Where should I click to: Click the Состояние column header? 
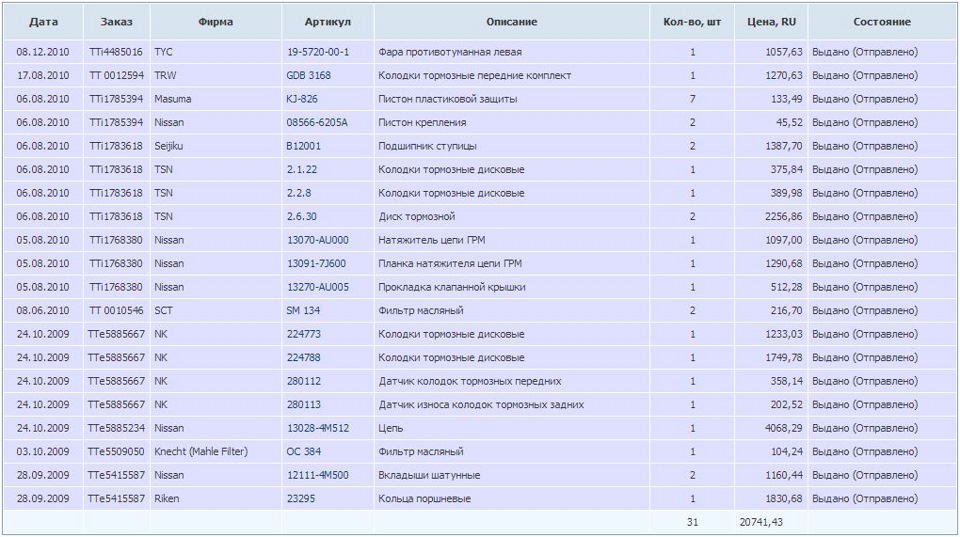point(882,22)
